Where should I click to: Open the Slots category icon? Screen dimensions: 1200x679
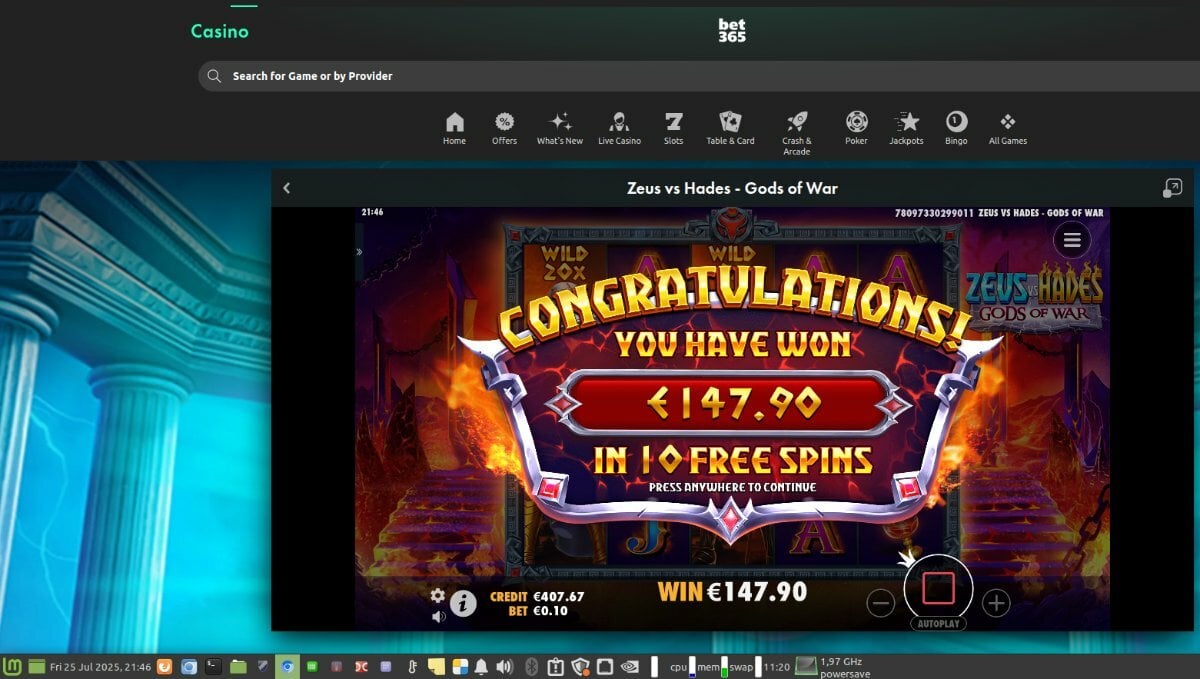click(673, 122)
